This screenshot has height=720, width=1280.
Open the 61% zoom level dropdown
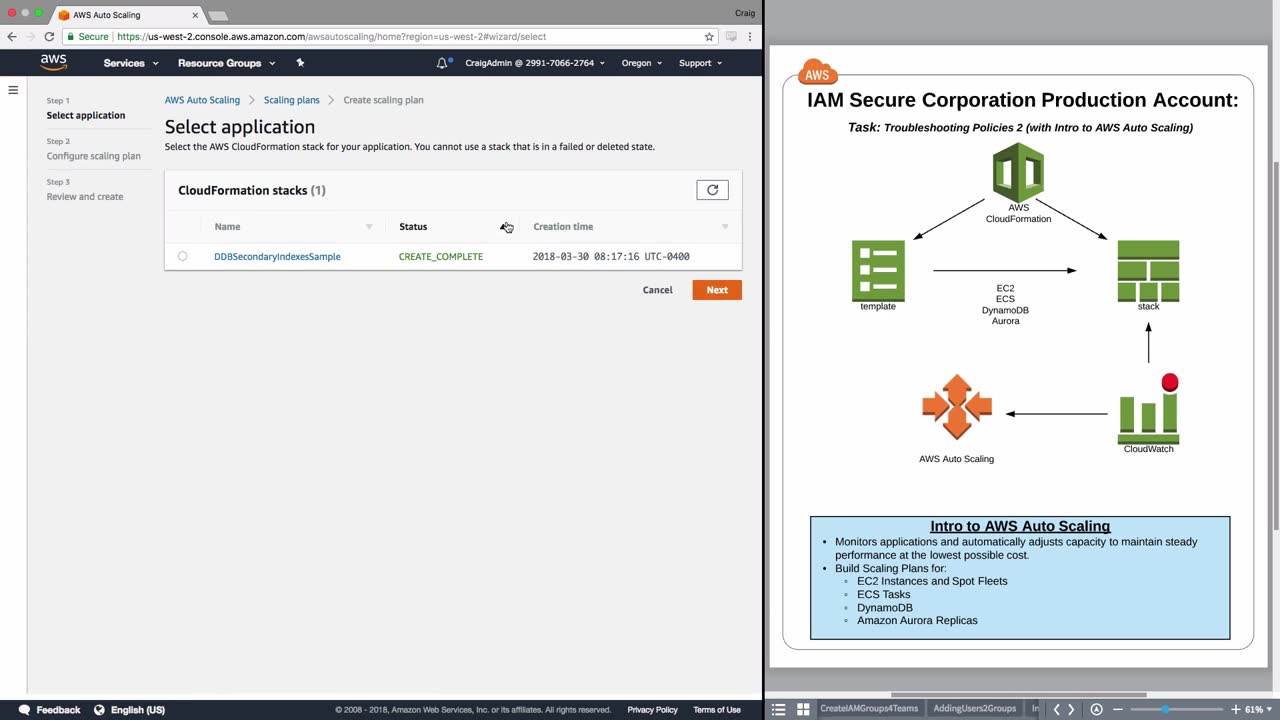click(1256, 709)
